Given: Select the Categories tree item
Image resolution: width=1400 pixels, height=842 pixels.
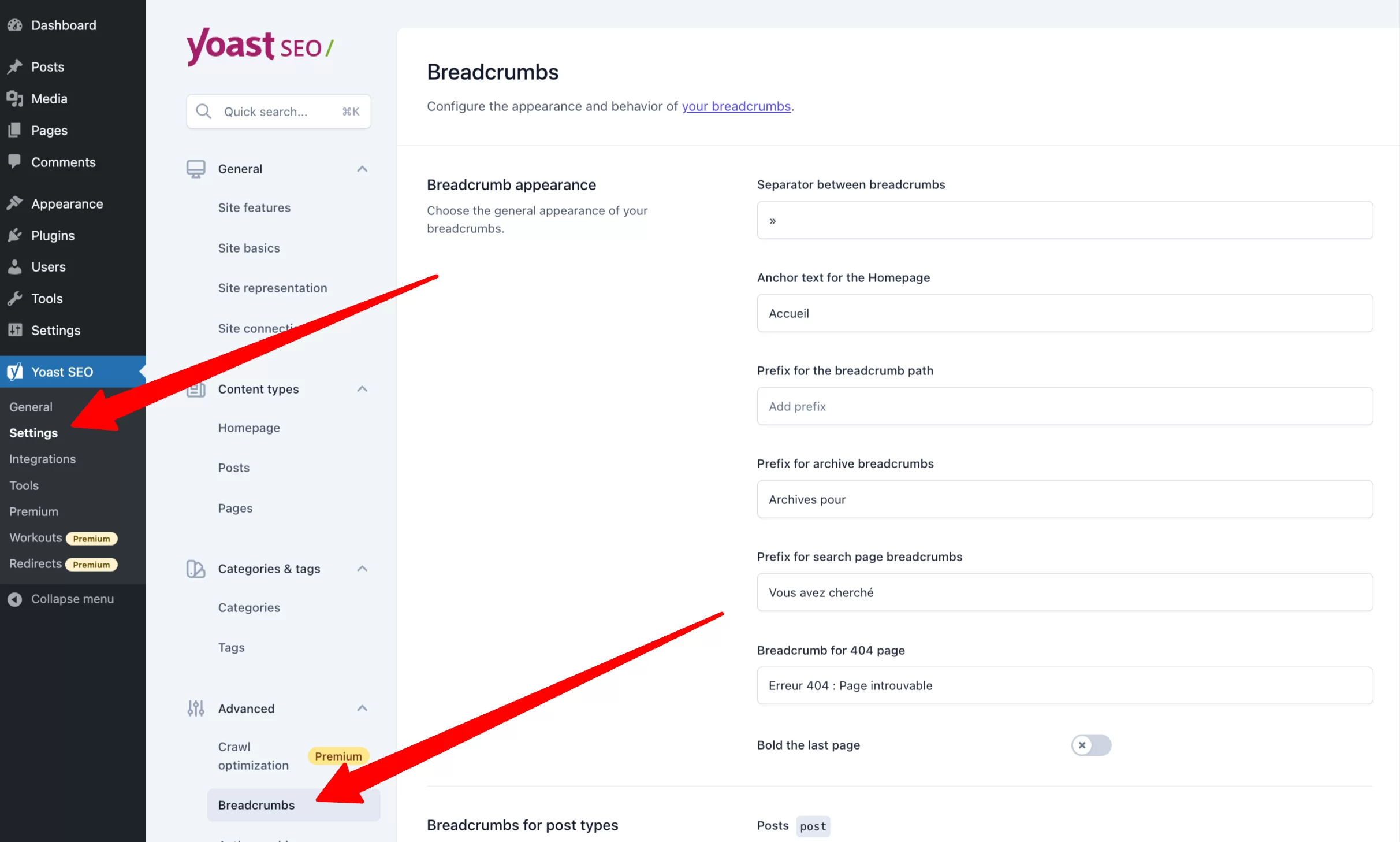Looking at the screenshot, I should [248, 607].
